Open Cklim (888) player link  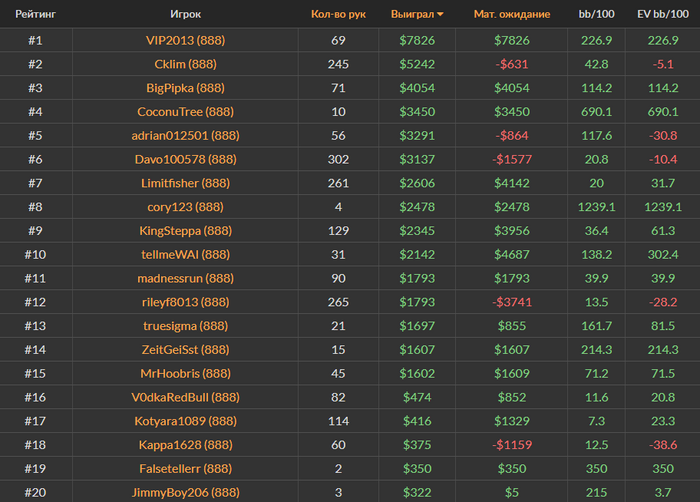point(185,64)
